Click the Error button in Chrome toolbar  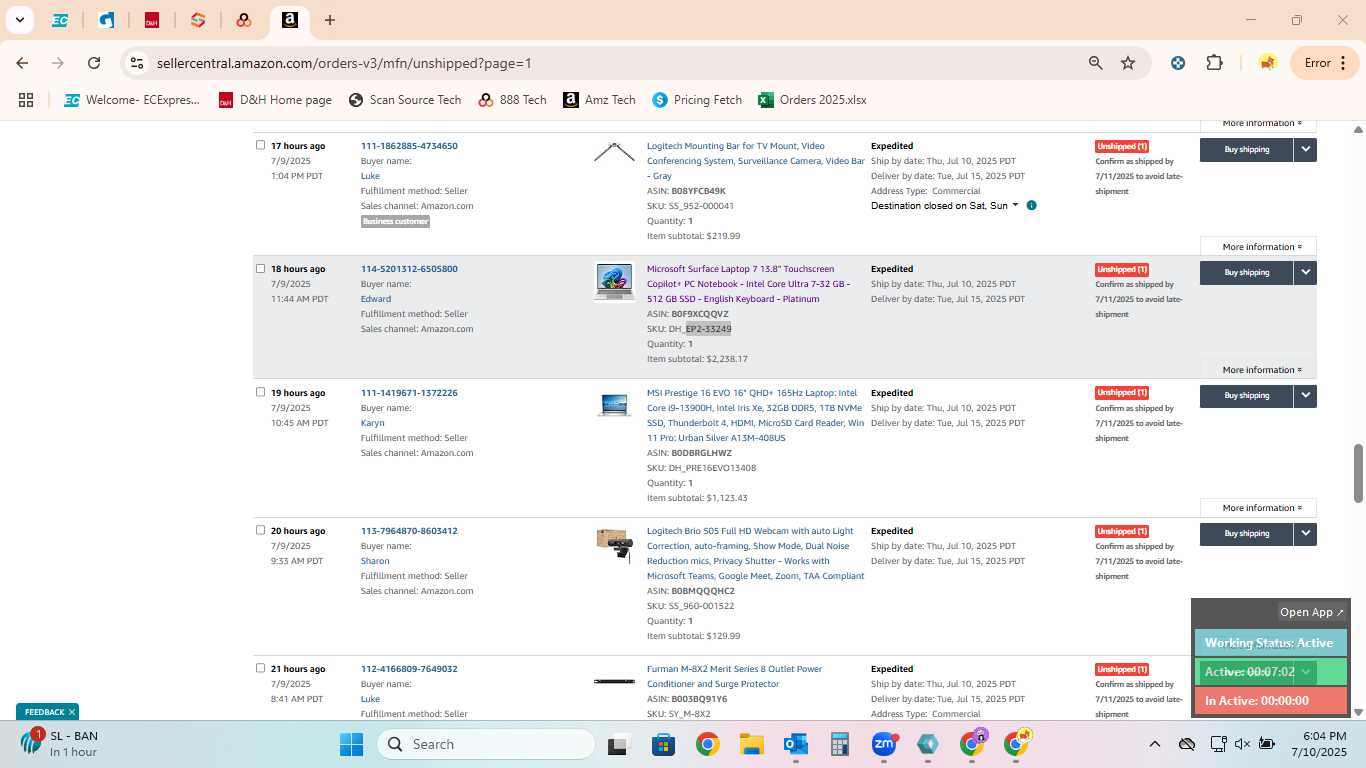point(1326,63)
